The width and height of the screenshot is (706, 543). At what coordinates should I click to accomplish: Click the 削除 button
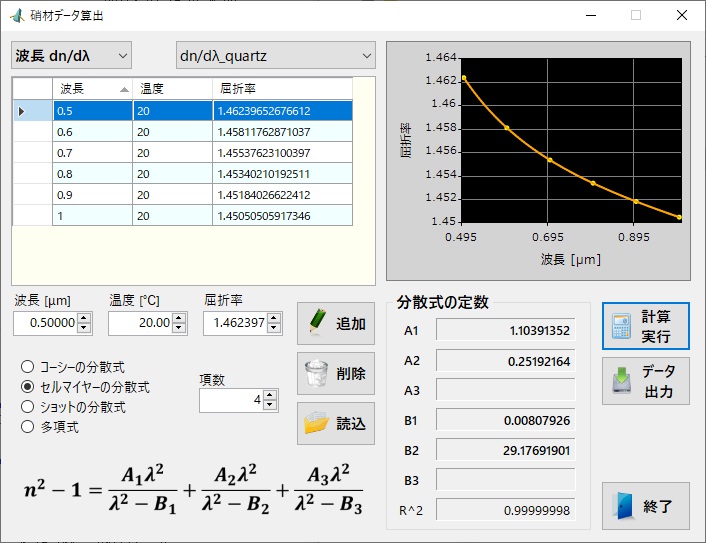click(336, 373)
